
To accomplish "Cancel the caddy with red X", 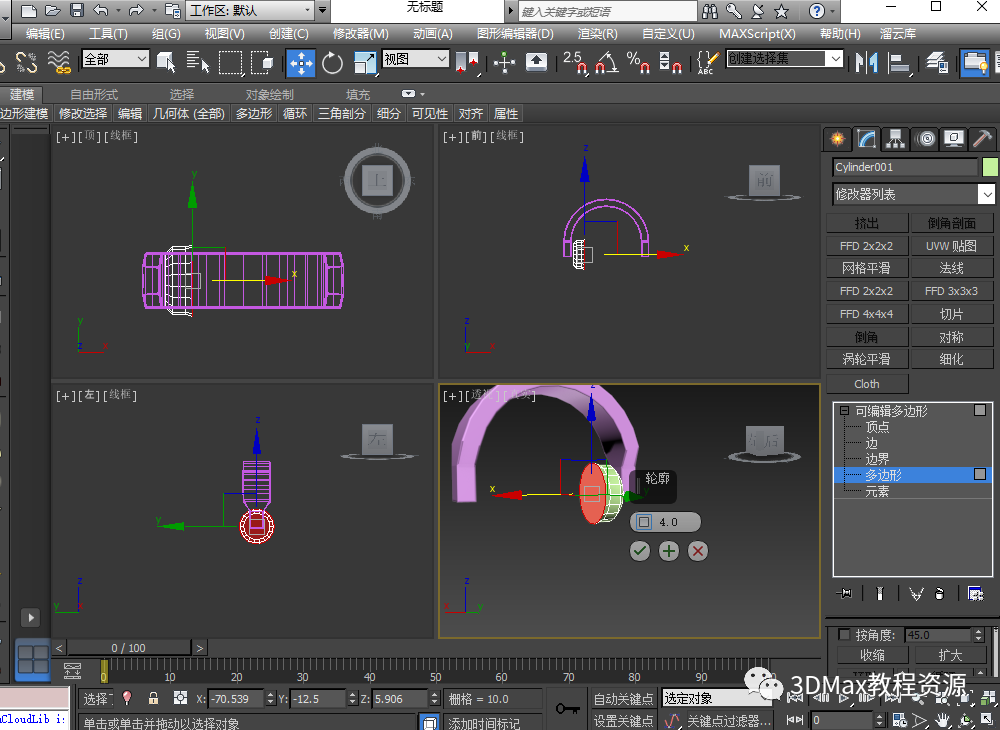I will (698, 550).
